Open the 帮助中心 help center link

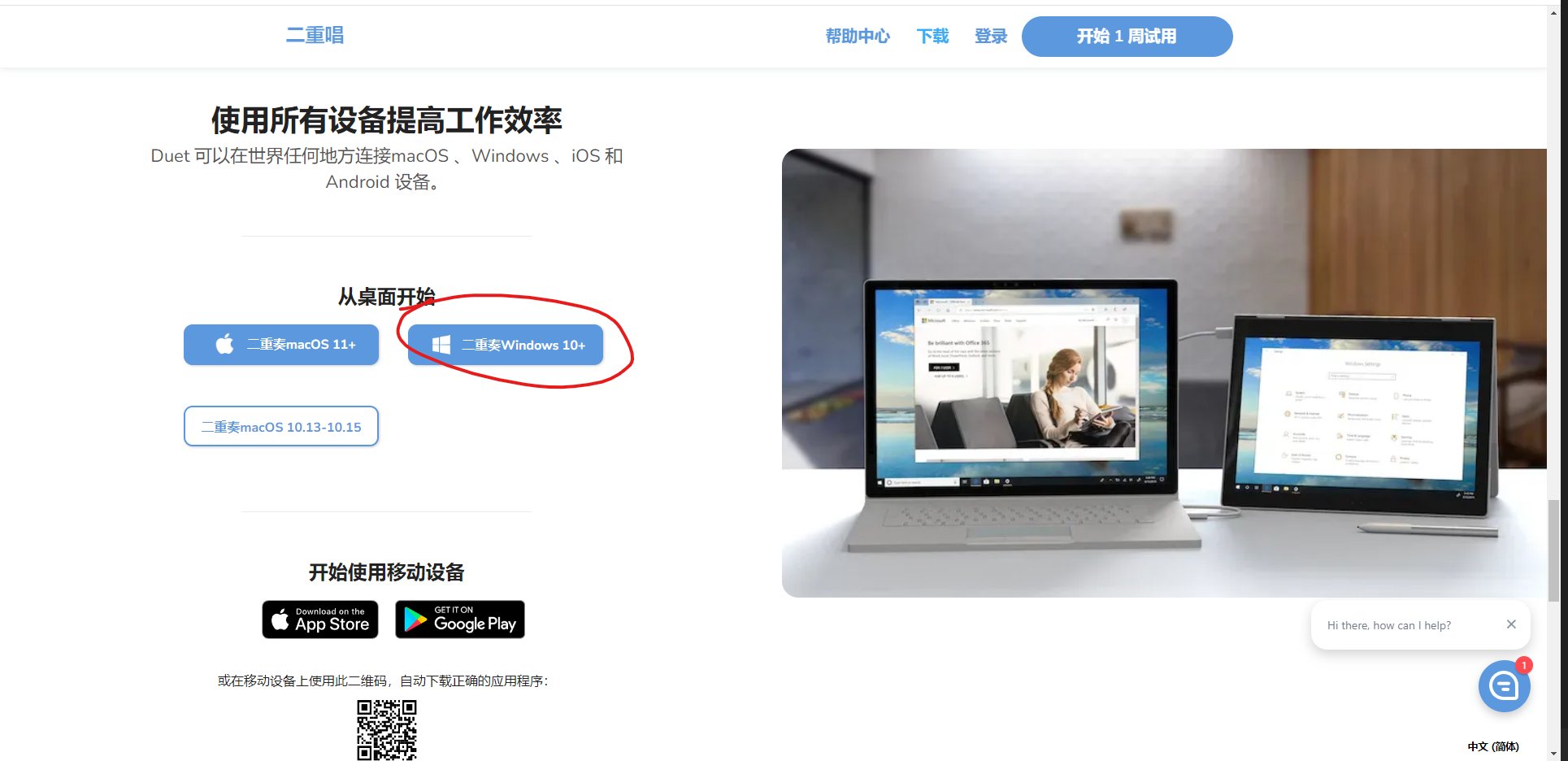coord(858,36)
